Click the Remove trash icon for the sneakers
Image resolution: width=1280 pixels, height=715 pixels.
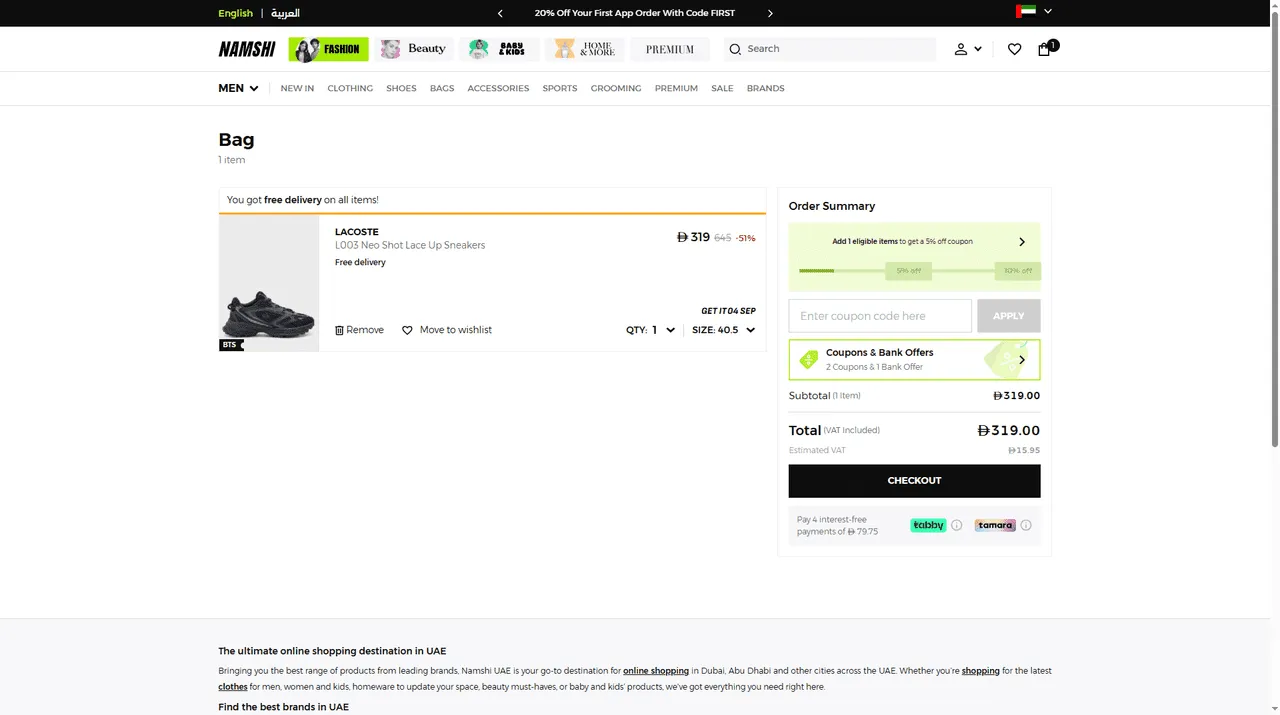tap(339, 329)
